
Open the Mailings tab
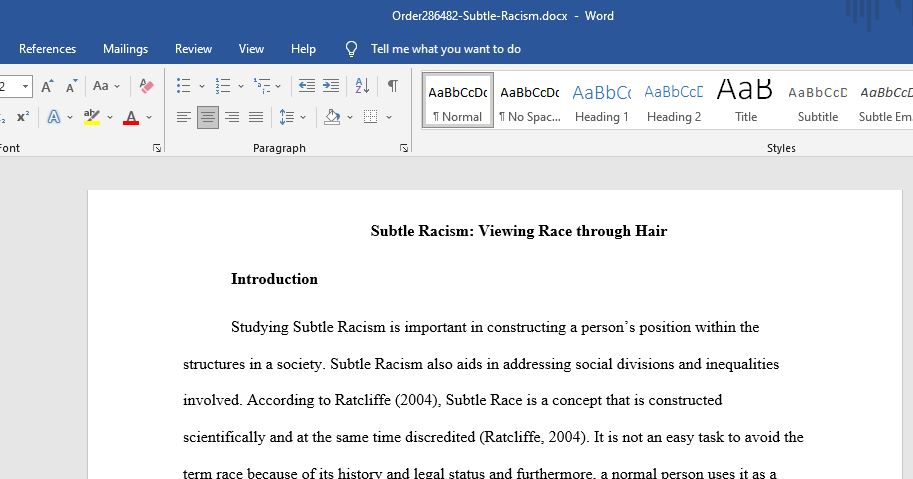125,49
